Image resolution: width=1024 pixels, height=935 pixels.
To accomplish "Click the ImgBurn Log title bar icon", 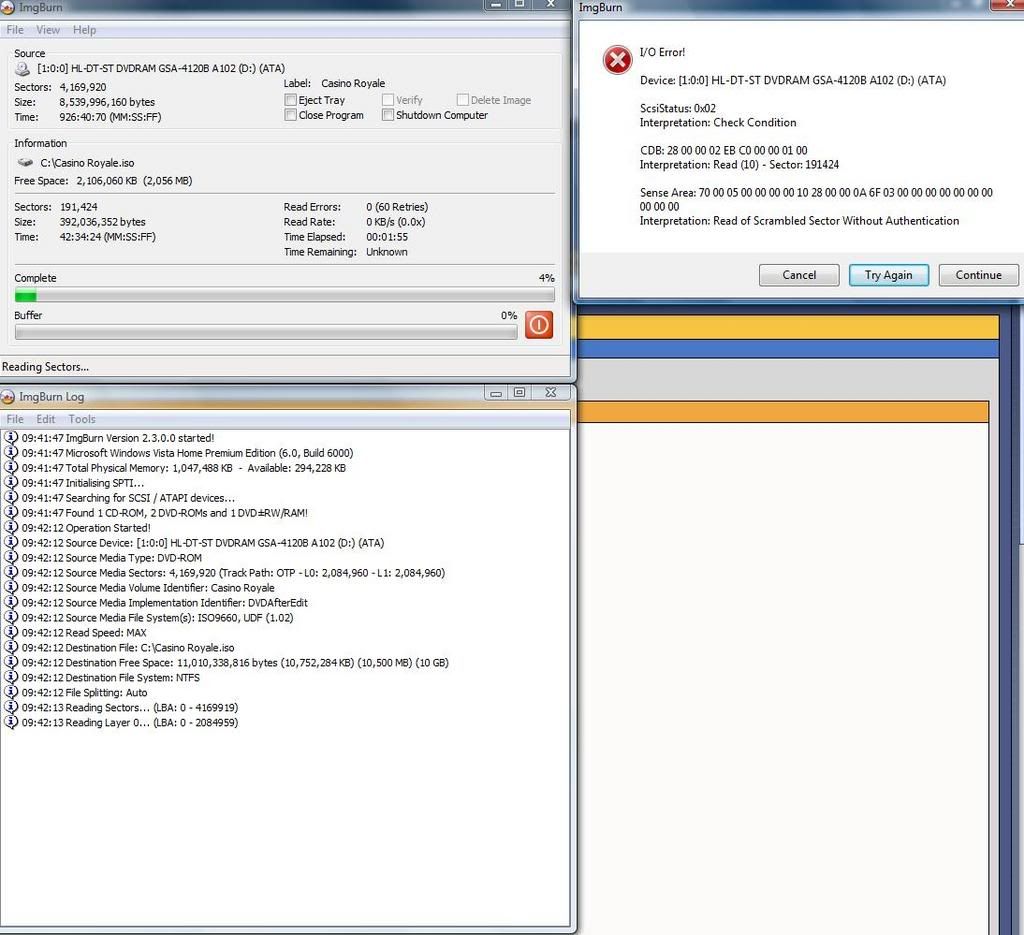I will click(x=8, y=396).
